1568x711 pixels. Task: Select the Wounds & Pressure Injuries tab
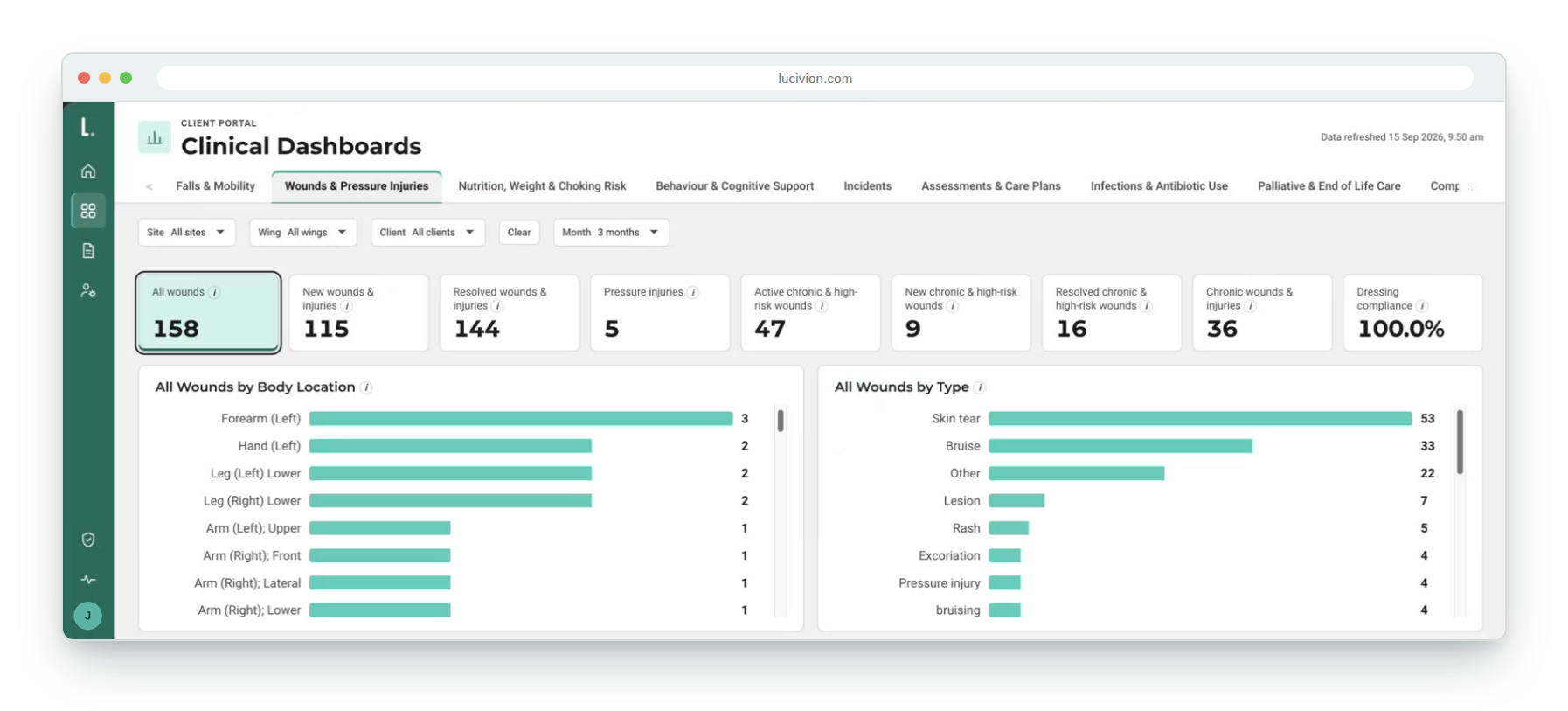pos(357,186)
